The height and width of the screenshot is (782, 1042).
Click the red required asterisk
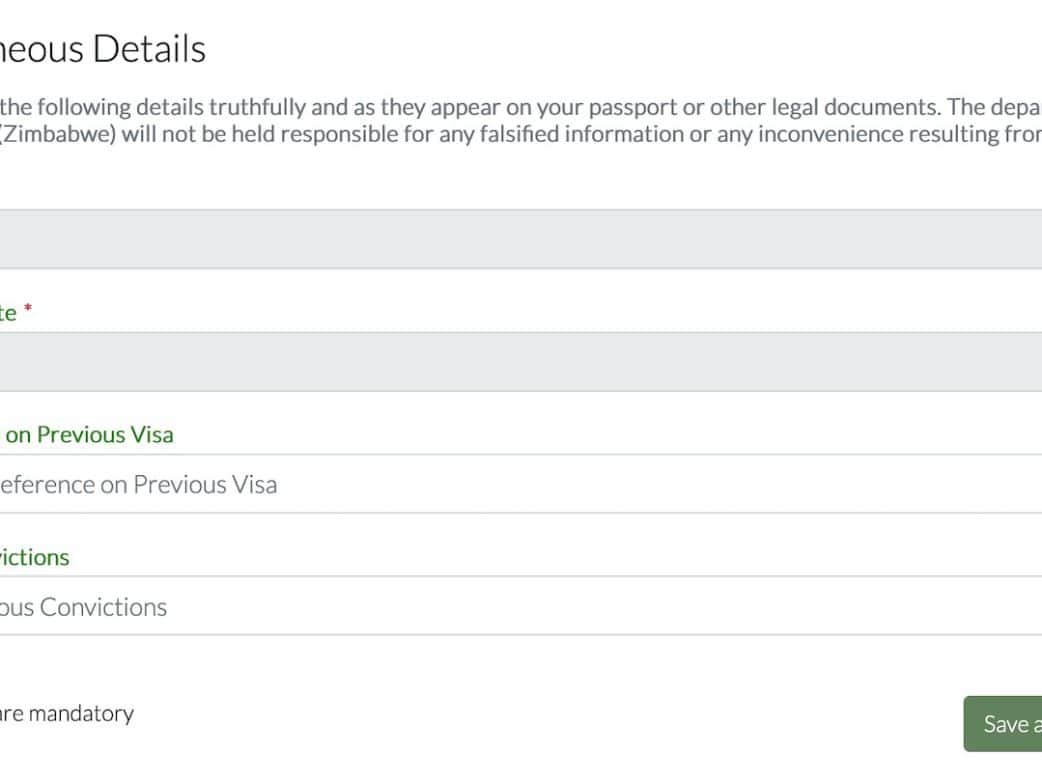tap(28, 311)
